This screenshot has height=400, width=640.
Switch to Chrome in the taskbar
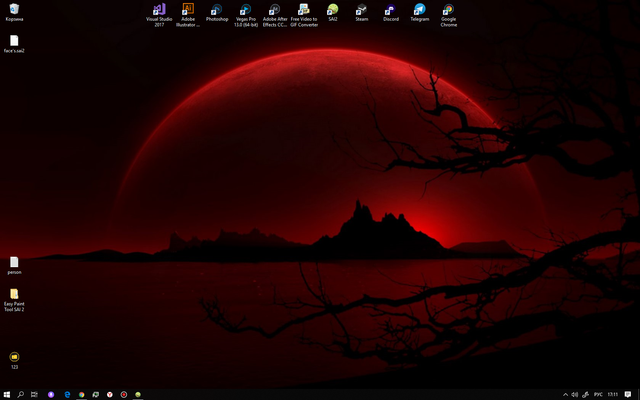(x=82, y=394)
